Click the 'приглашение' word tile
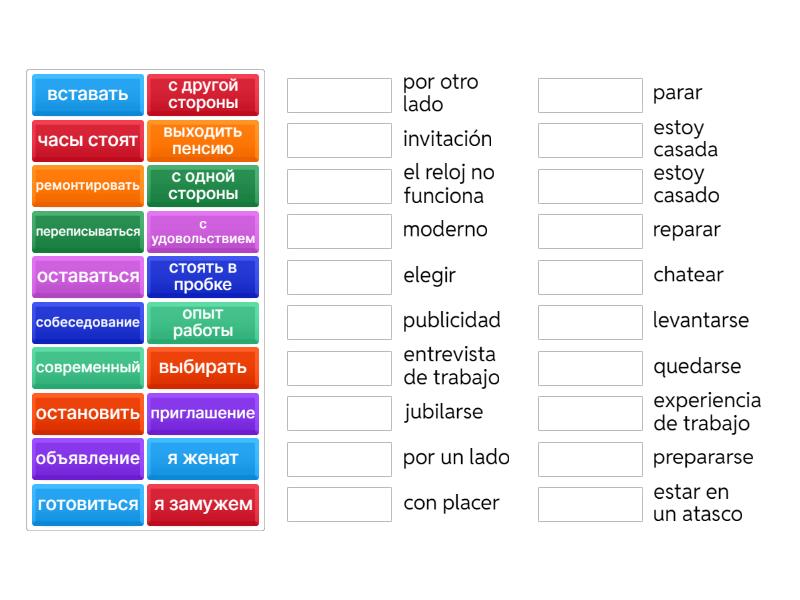This screenshot has width=800, height=600. tap(203, 413)
